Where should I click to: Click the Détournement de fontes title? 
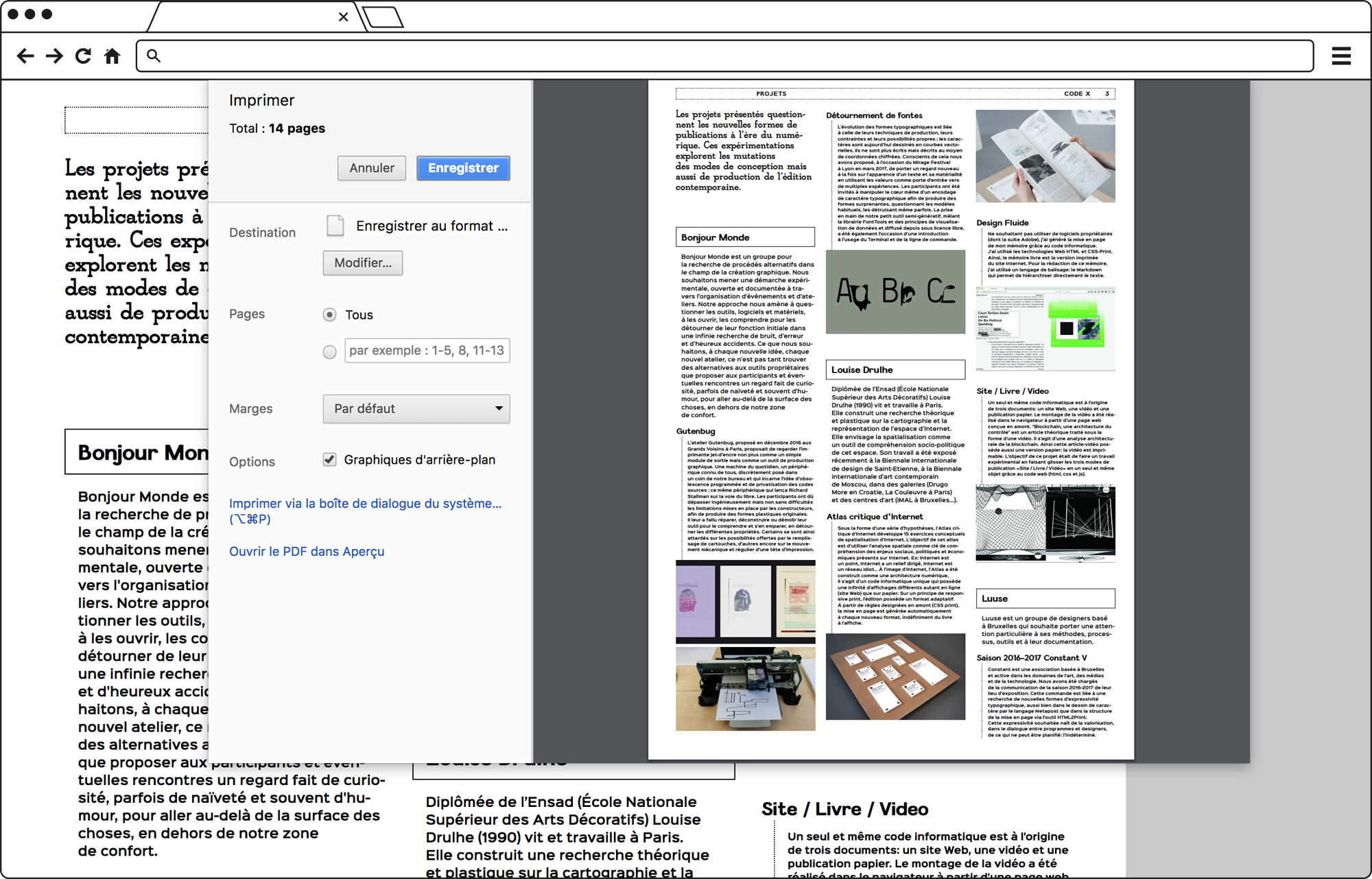(874, 115)
